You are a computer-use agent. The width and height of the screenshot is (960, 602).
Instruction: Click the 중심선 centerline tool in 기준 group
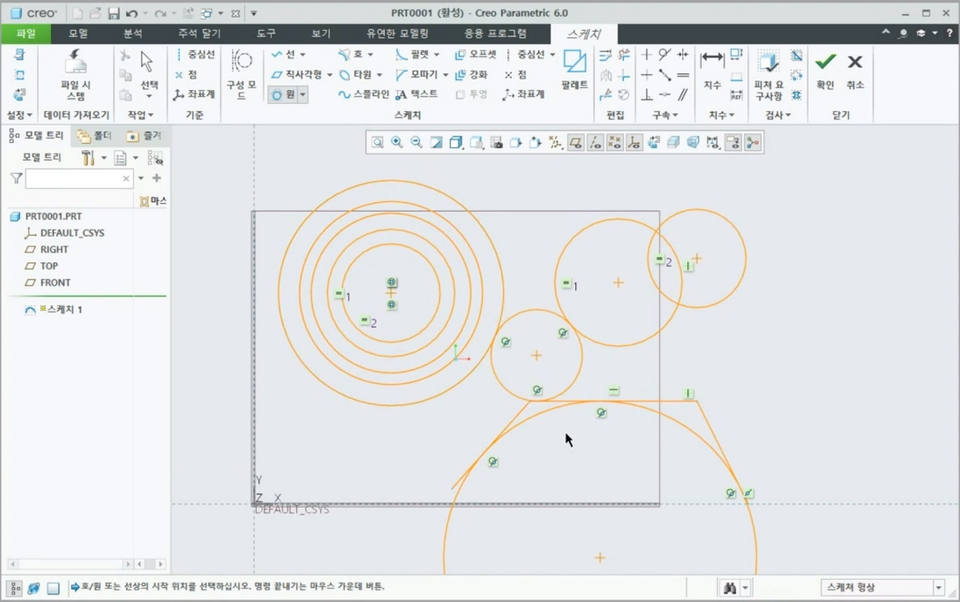[x=195, y=55]
